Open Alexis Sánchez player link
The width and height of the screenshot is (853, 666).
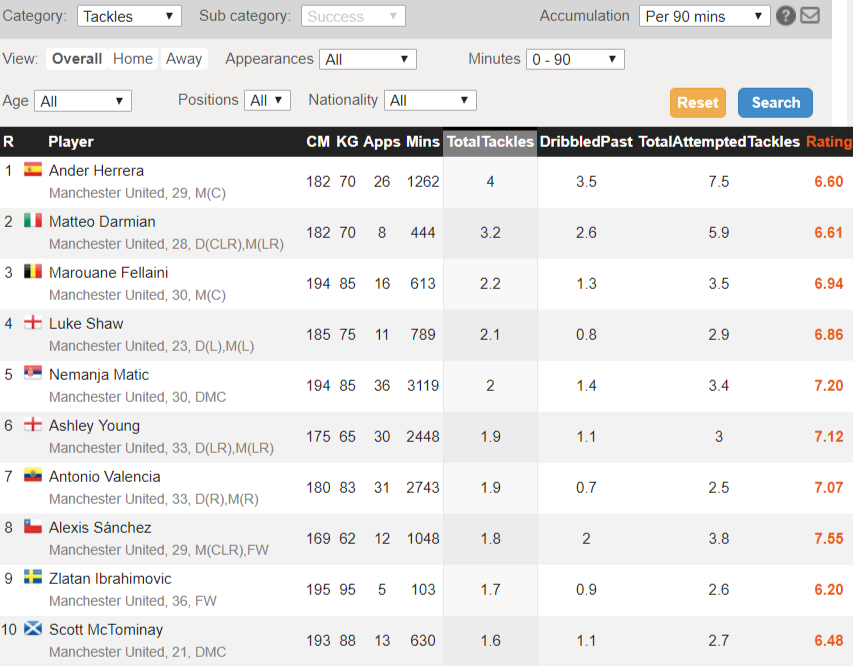pyautogui.click(x=100, y=528)
